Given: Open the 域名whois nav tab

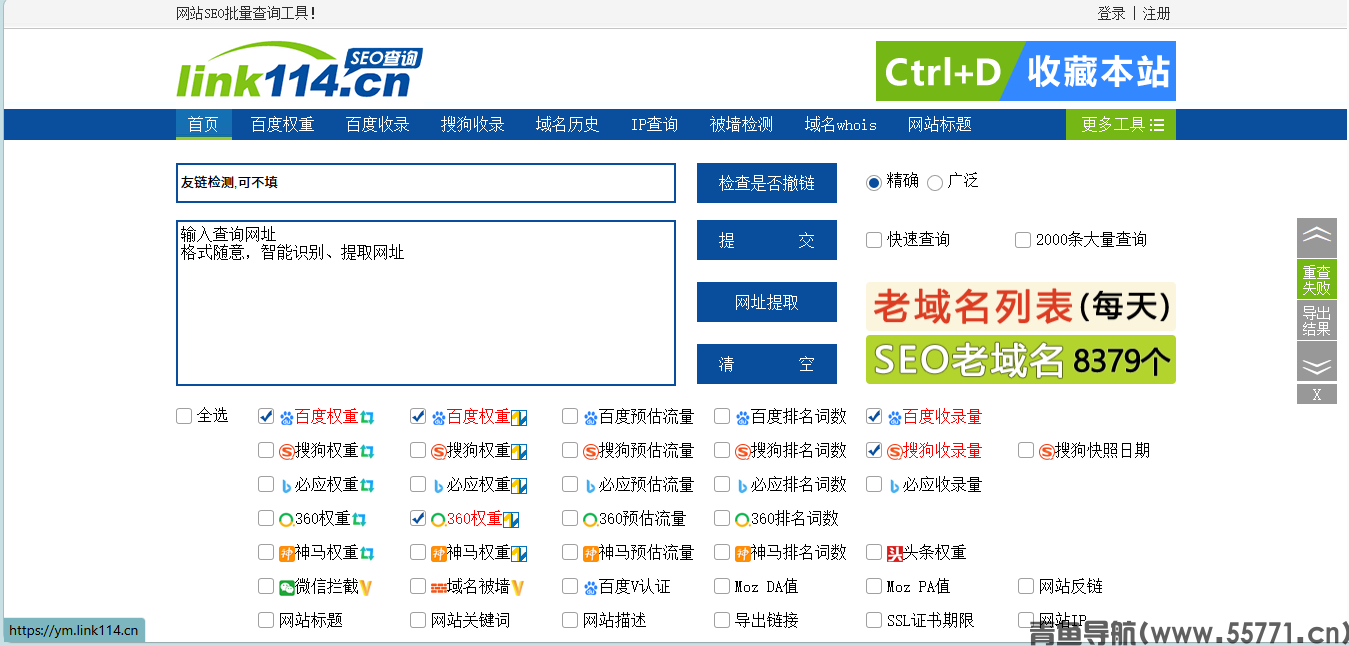Looking at the screenshot, I should [841, 125].
